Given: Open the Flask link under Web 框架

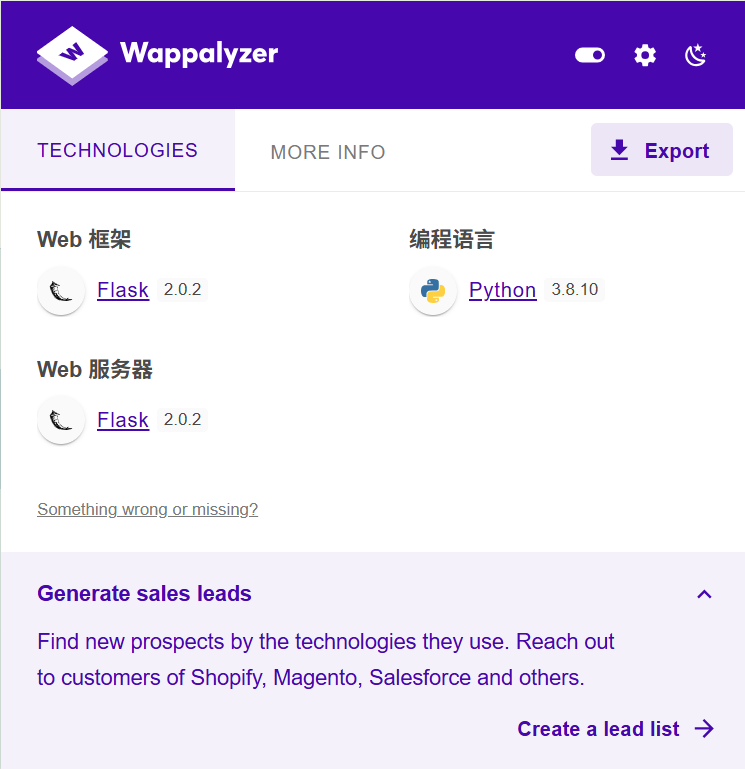Looking at the screenshot, I should (x=123, y=290).
